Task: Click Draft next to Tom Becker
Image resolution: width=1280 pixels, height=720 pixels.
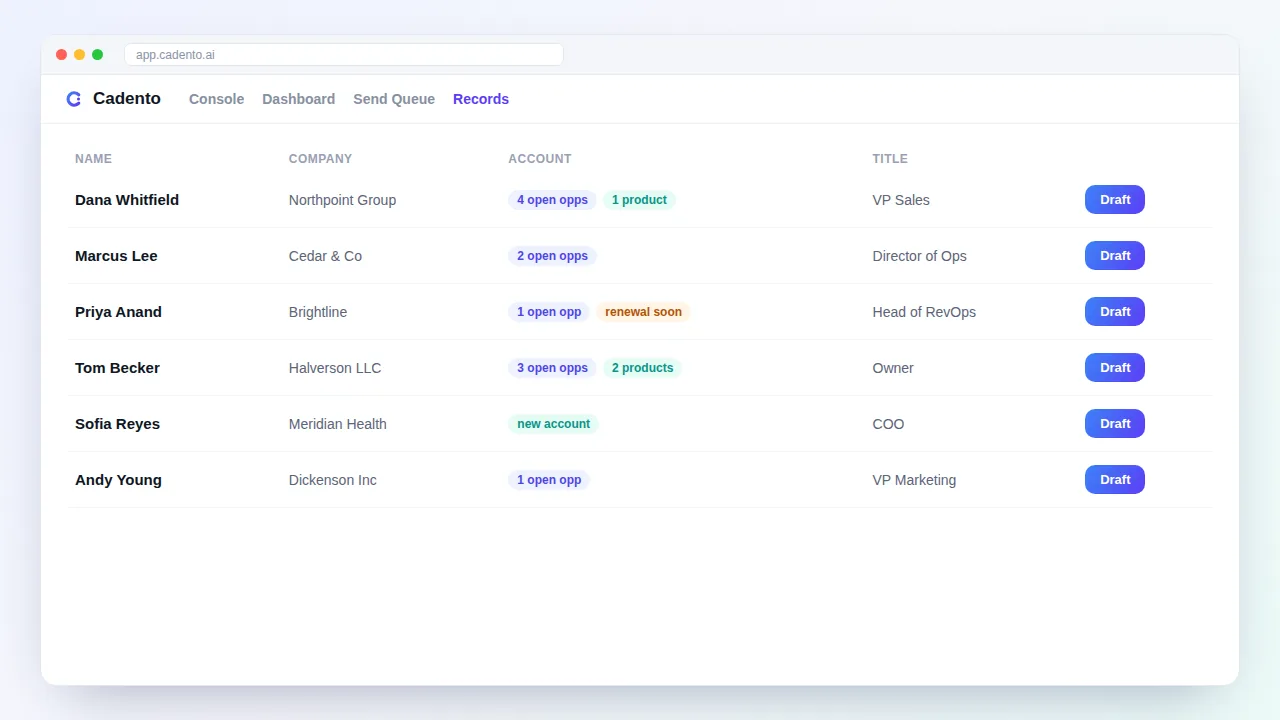Action: coord(1115,368)
